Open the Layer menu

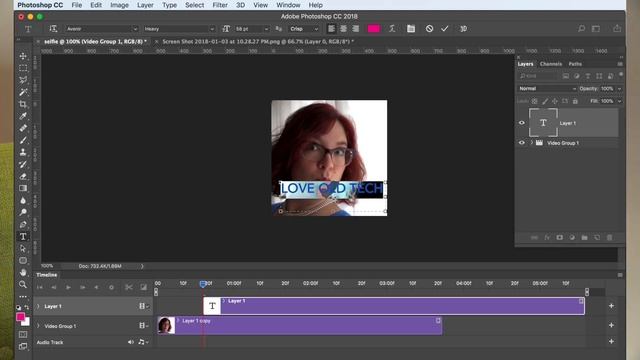(145, 5)
